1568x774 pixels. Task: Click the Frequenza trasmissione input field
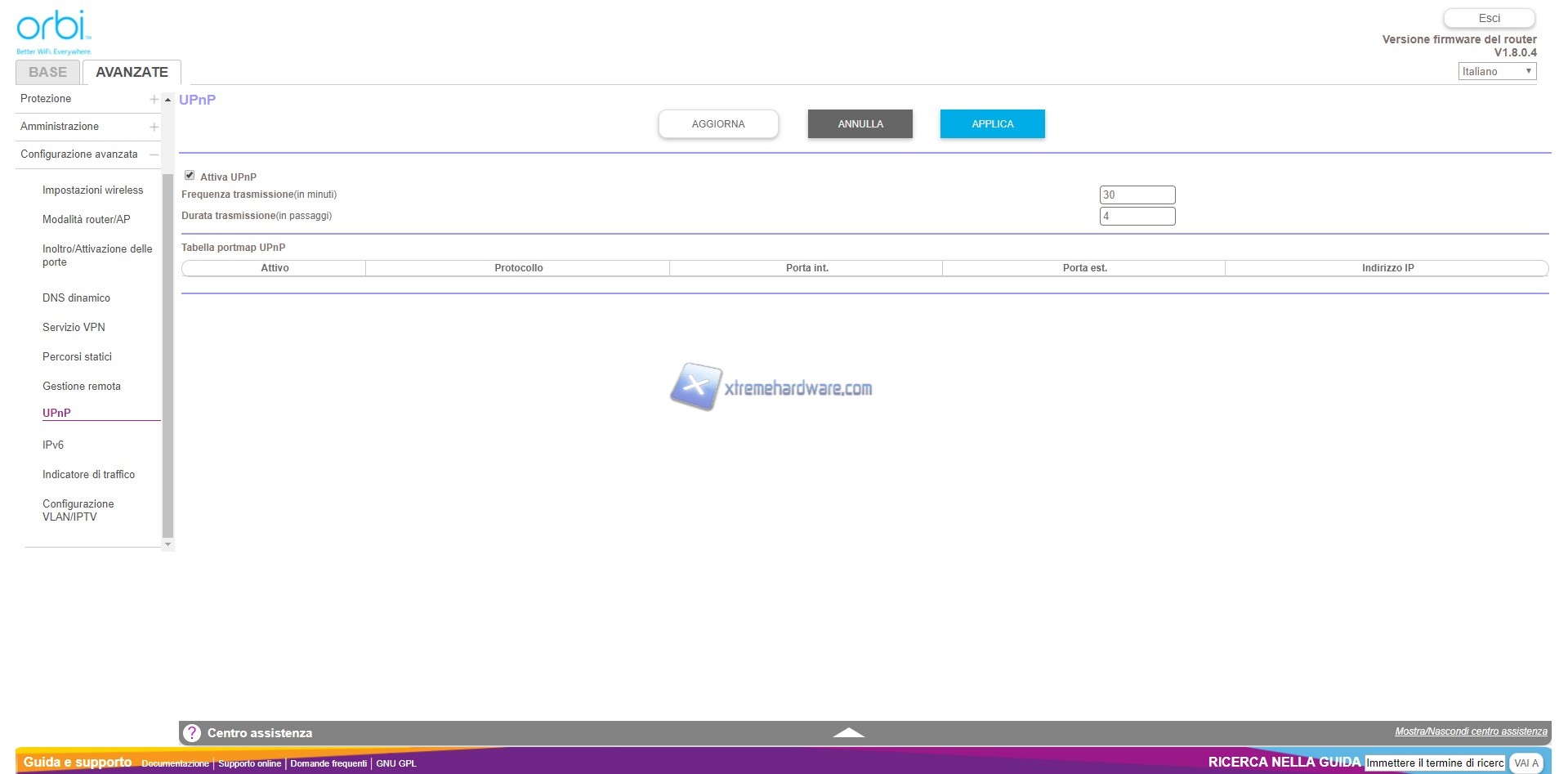(1137, 195)
